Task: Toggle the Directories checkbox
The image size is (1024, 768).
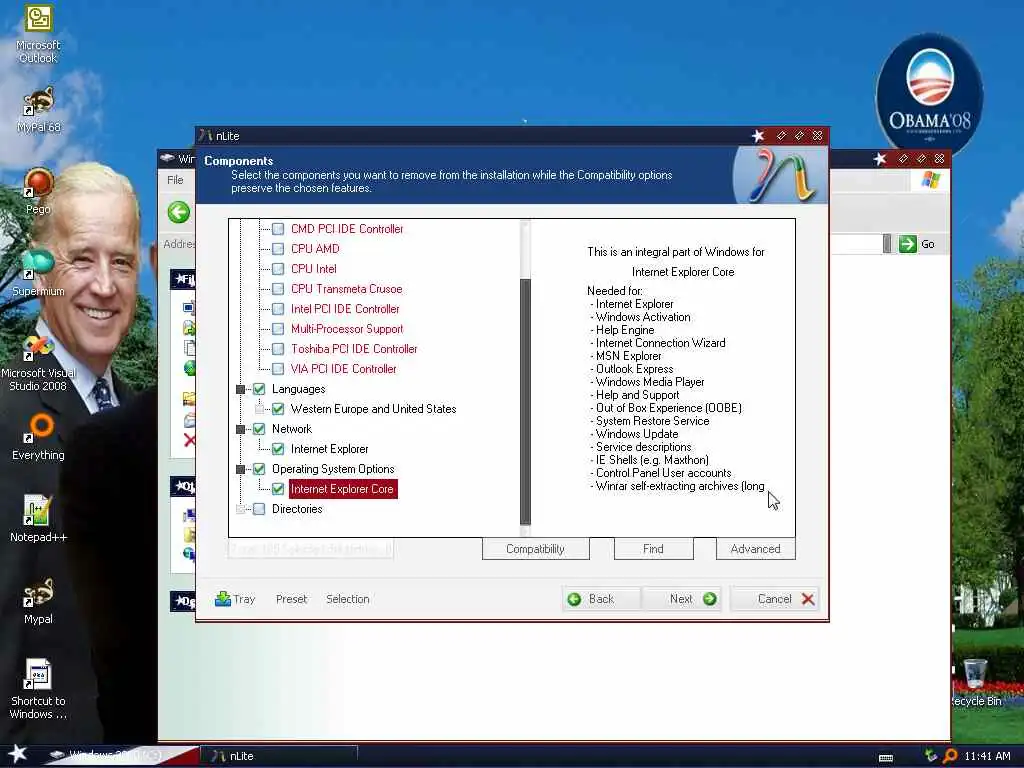Action: pos(259,509)
